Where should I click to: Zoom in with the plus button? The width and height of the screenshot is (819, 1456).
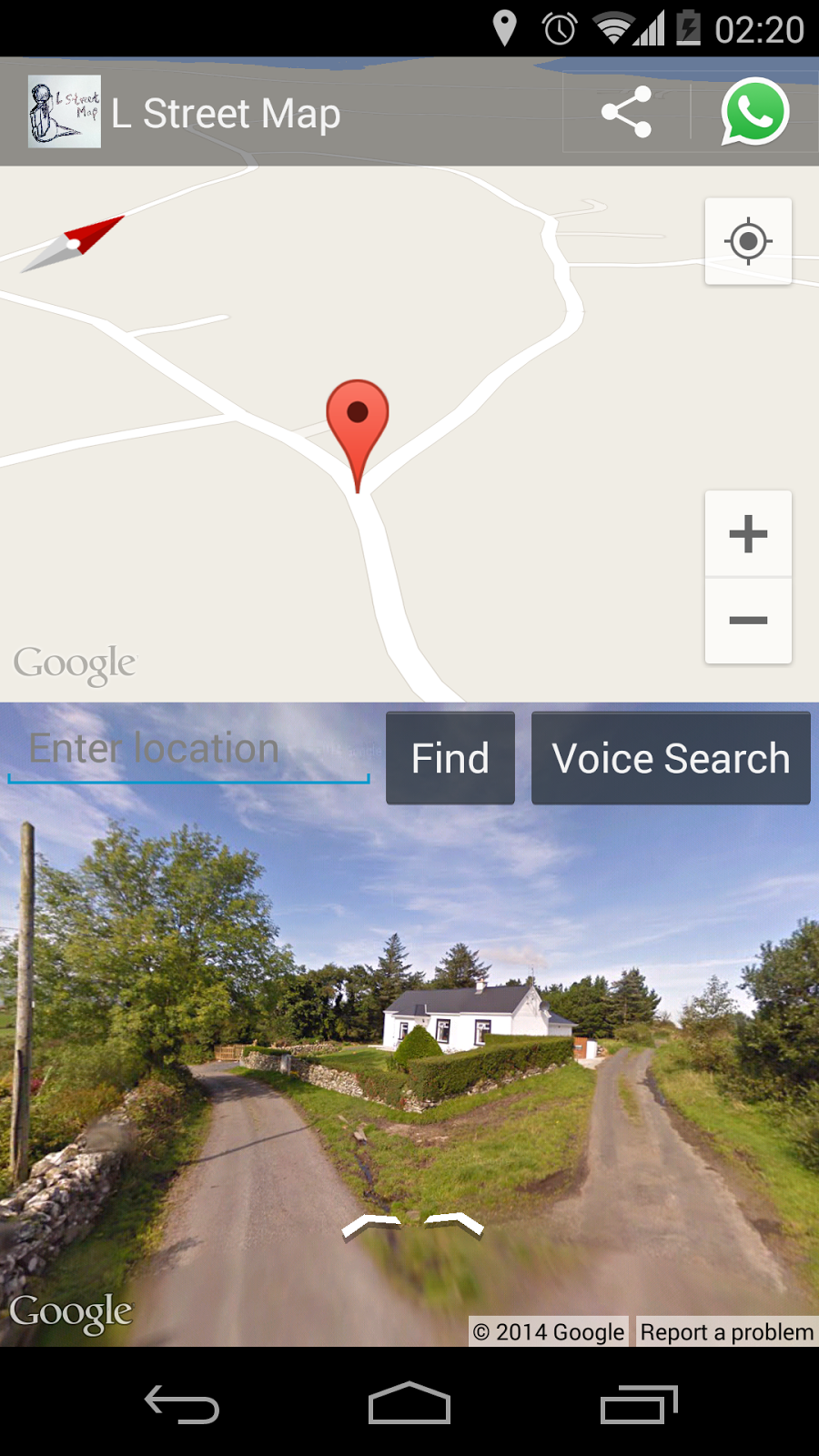(x=748, y=533)
